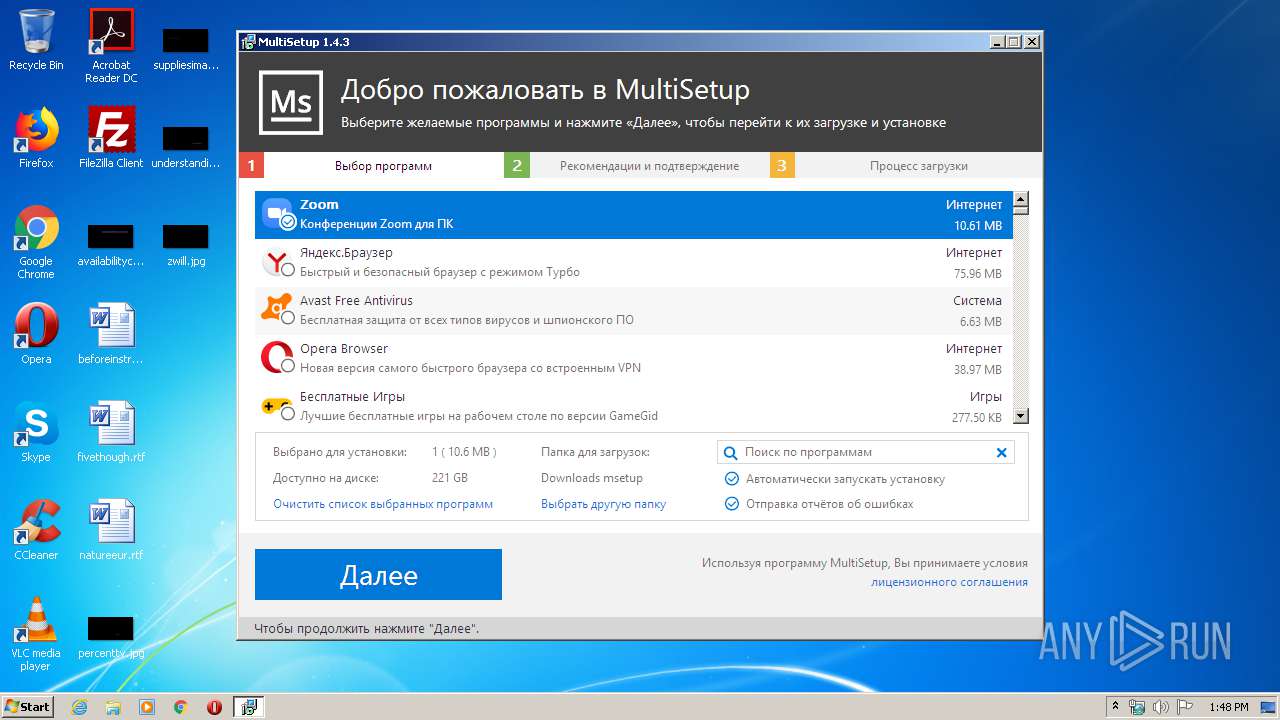Click scrollbar up arrow in program list
Screen dimensions: 1280x720
pos(1021,199)
